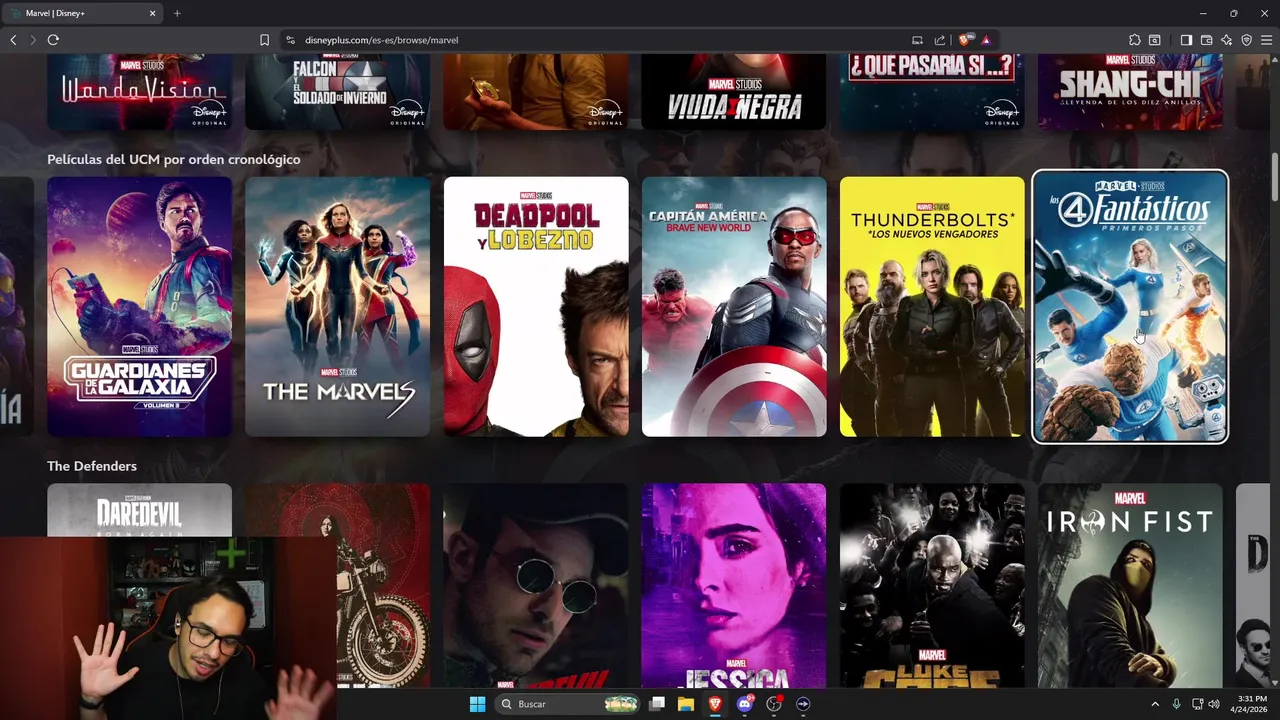1280x720 pixels.
Task: Open the Thunderbolts* poster
Action: coord(932,307)
